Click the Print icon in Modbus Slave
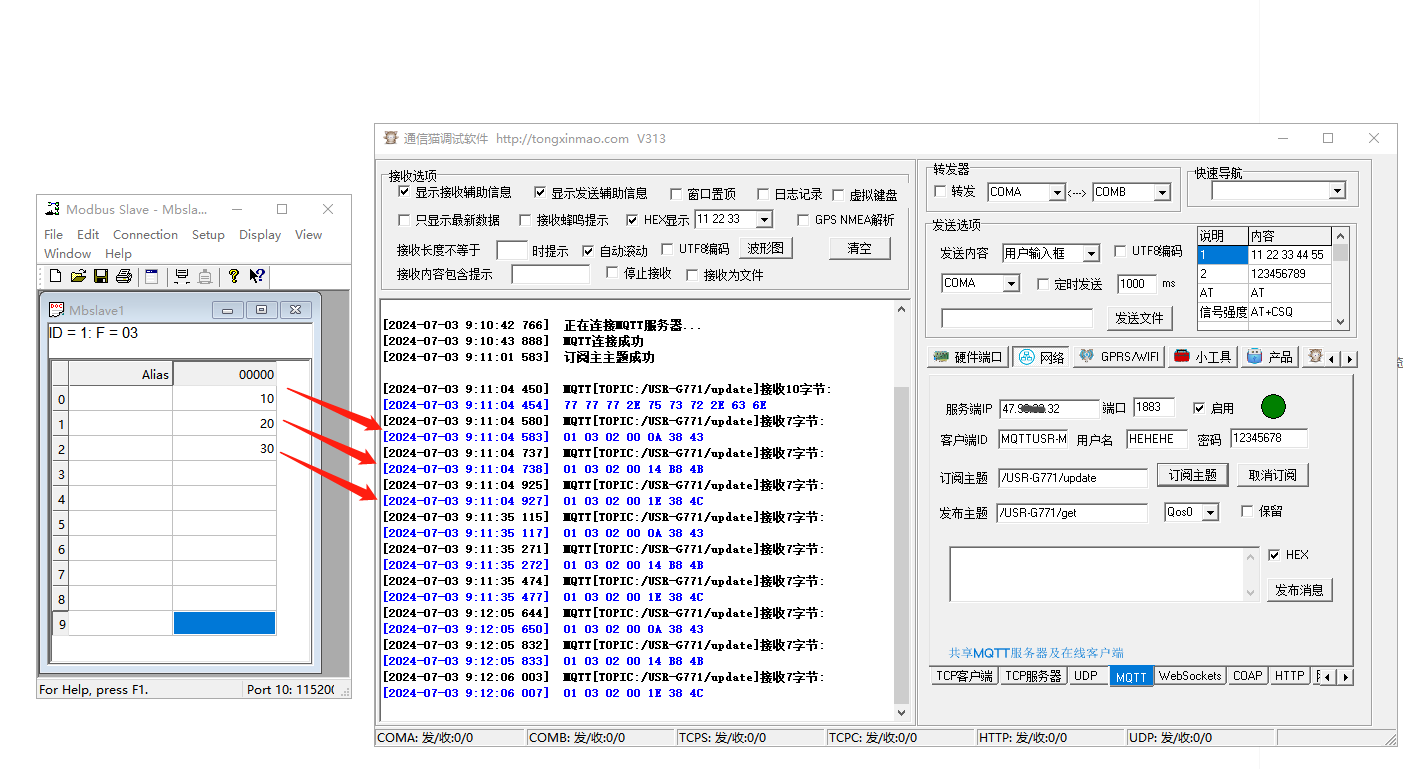 (123, 276)
